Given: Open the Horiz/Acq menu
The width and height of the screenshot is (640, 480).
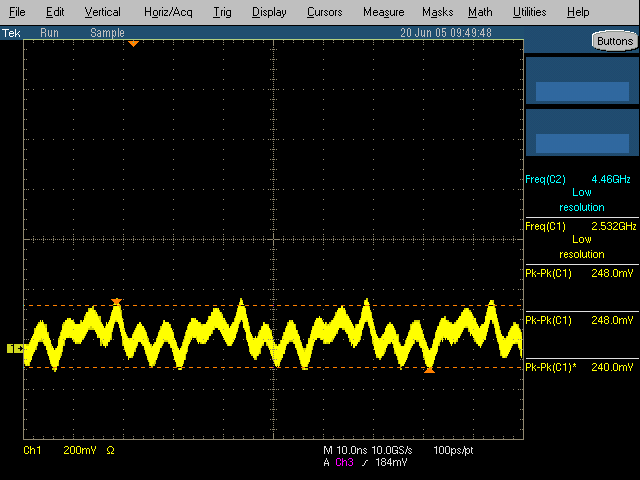Looking at the screenshot, I should (168, 12).
